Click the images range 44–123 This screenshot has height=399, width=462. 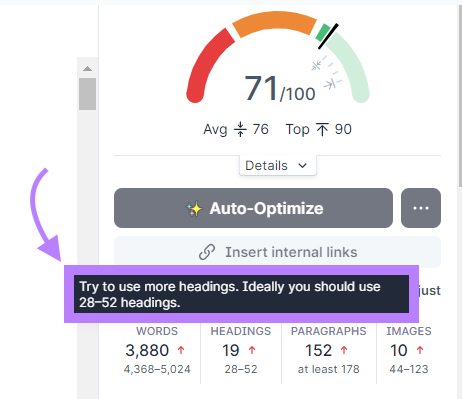tap(409, 369)
